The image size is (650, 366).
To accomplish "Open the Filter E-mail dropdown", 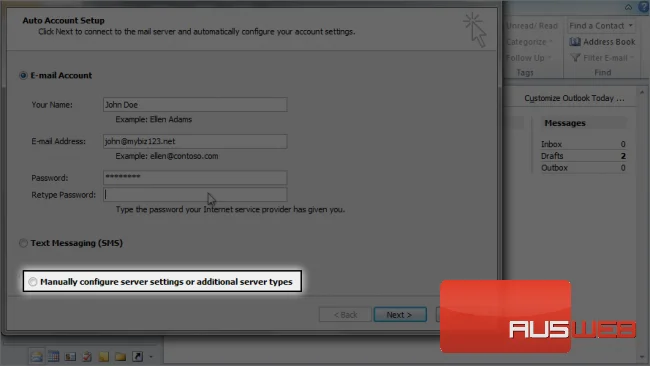I will tap(602, 58).
